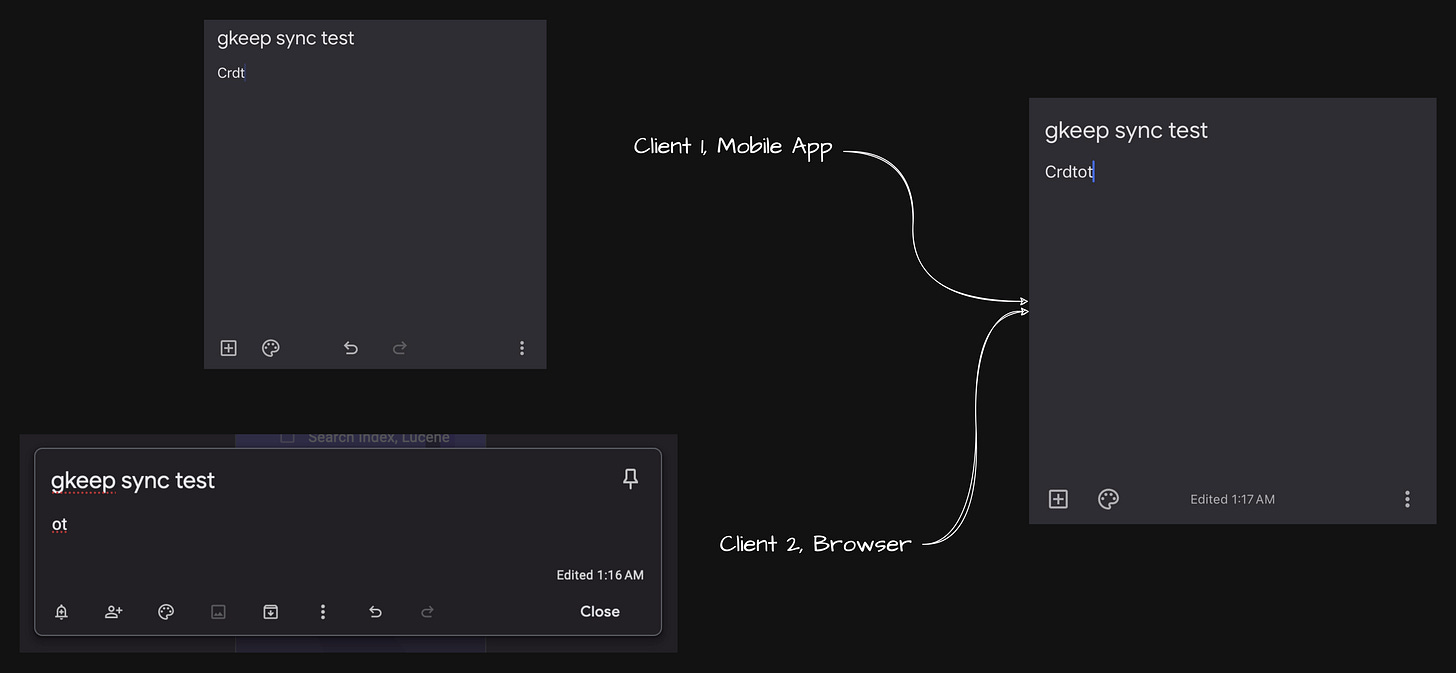1456x673 pixels.
Task: Tap plus-box add icon in the Crdt-only mobile note
Action: (x=229, y=348)
